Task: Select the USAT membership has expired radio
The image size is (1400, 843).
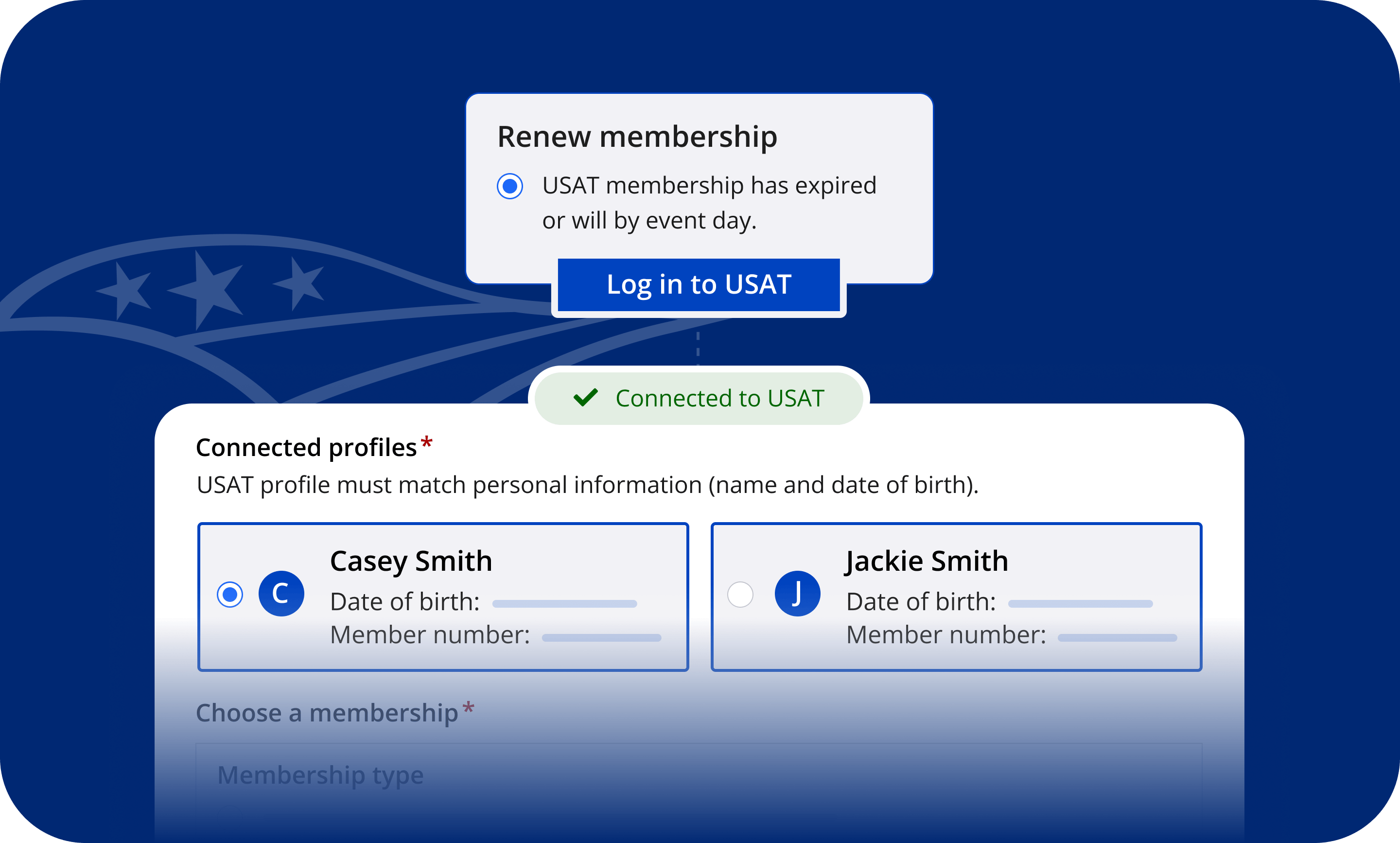Action: pyautogui.click(x=509, y=186)
